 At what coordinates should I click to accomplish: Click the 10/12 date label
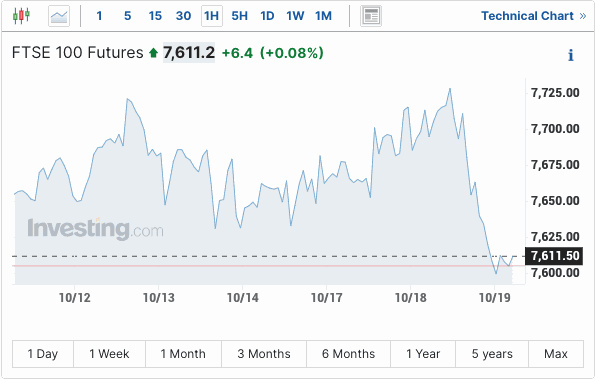point(75,298)
